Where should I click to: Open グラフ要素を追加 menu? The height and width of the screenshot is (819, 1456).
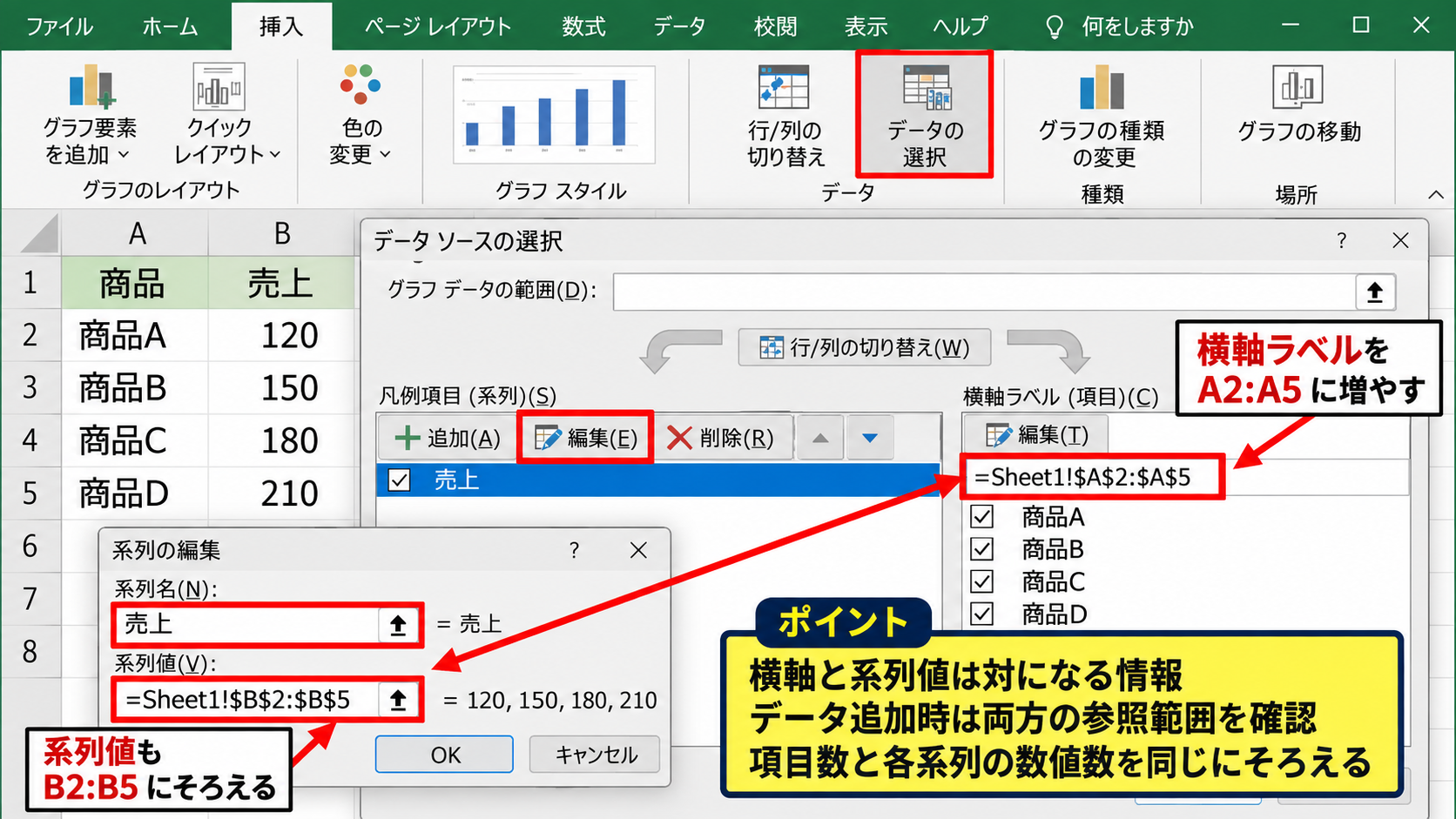[90, 115]
